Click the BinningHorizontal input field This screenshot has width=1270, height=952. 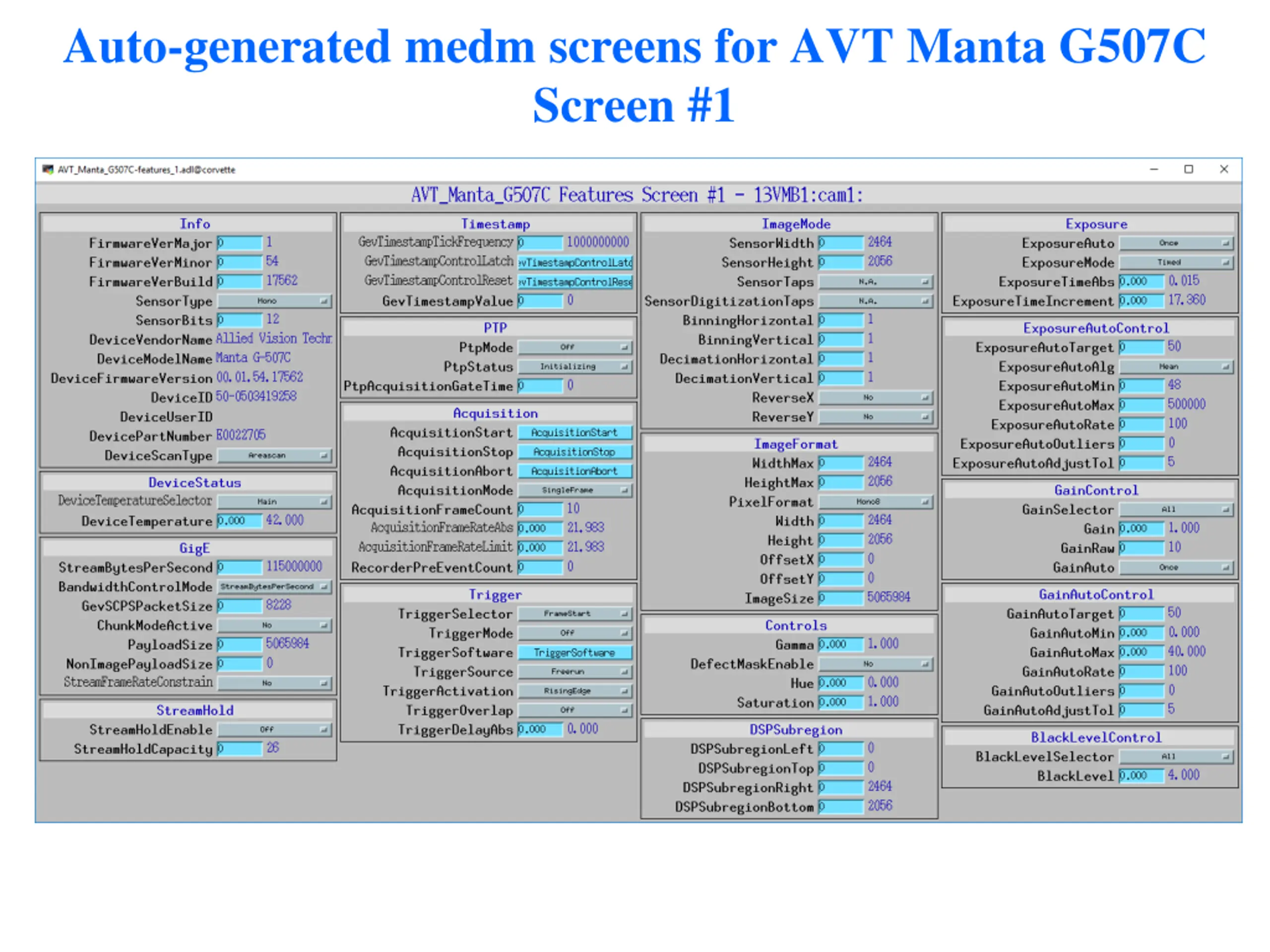point(841,320)
